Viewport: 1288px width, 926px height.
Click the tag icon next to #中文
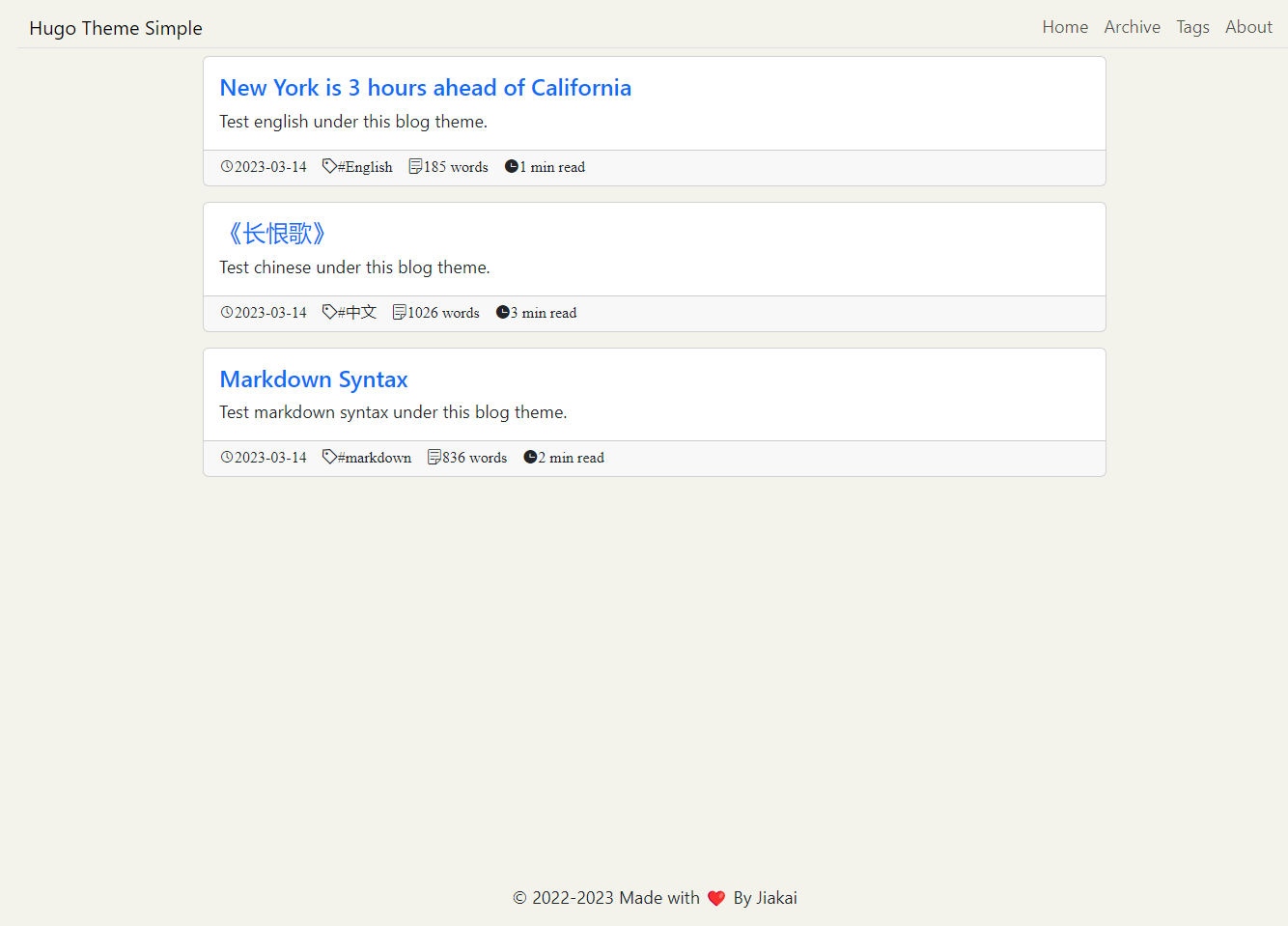point(327,312)
